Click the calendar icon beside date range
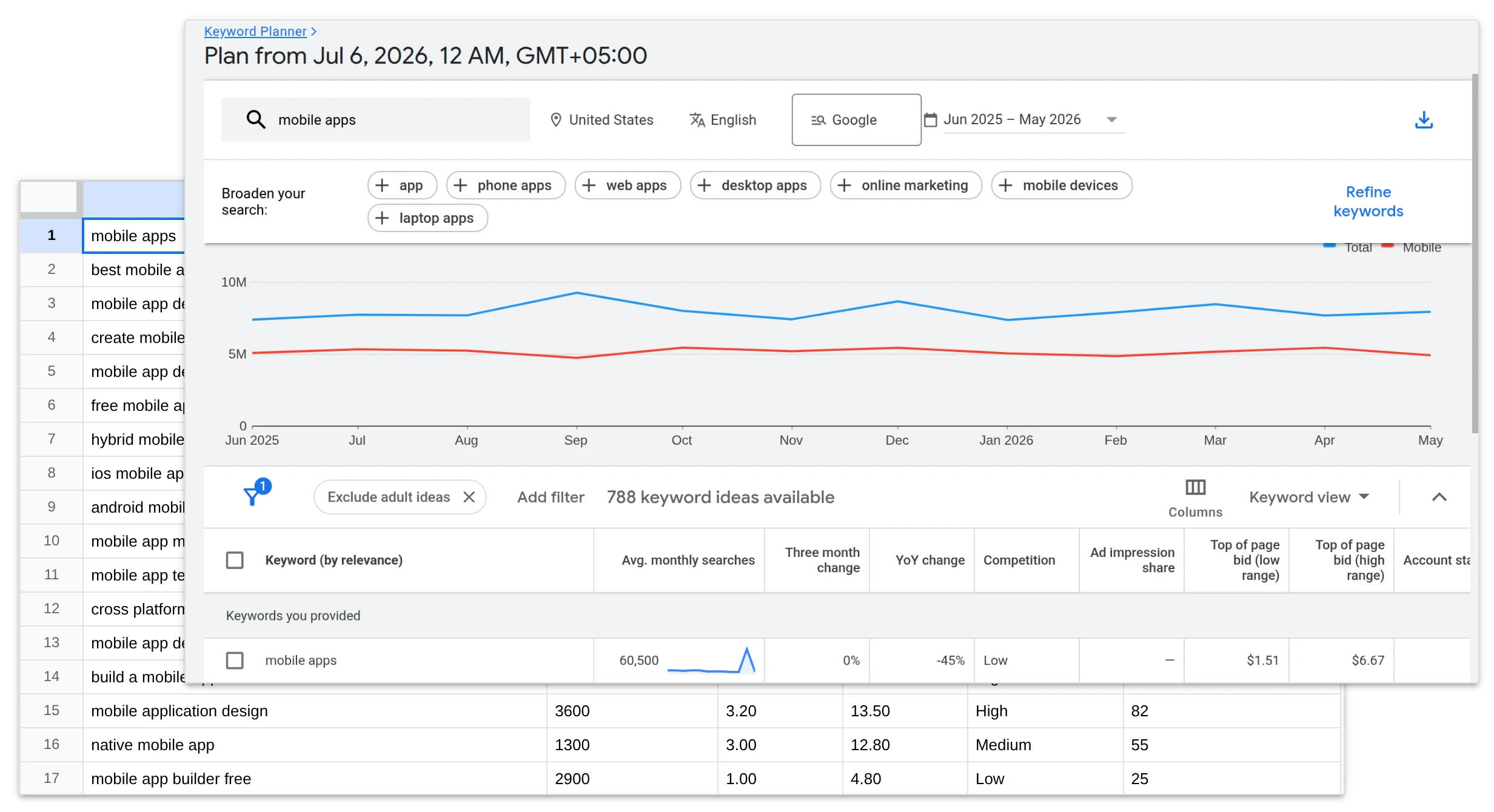Image resolution: width=1494 pixels, height=812 pixels. (x=930, y=120)
